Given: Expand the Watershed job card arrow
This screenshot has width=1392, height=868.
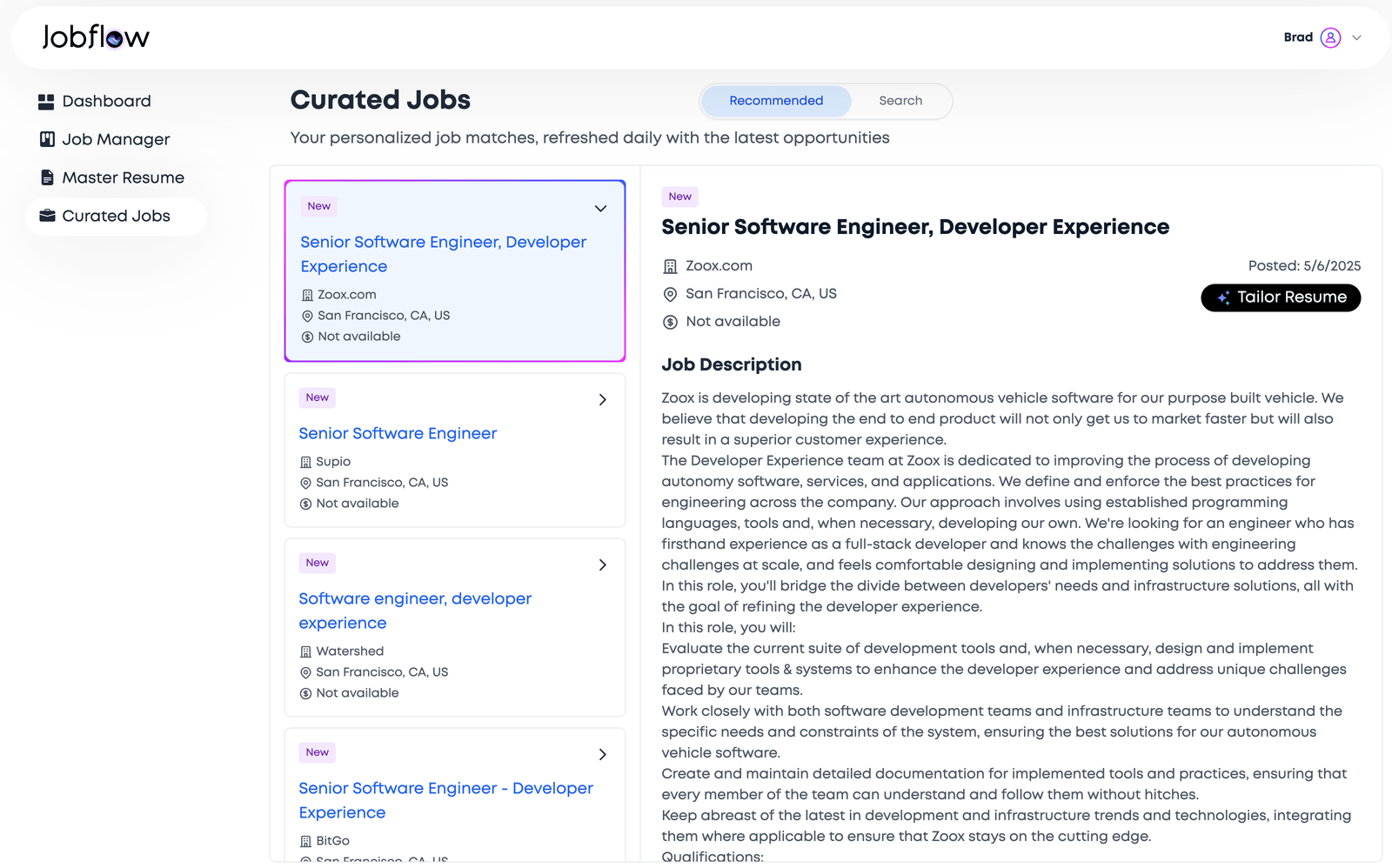Looking at the screenshot, I should (x=602, y=564).
